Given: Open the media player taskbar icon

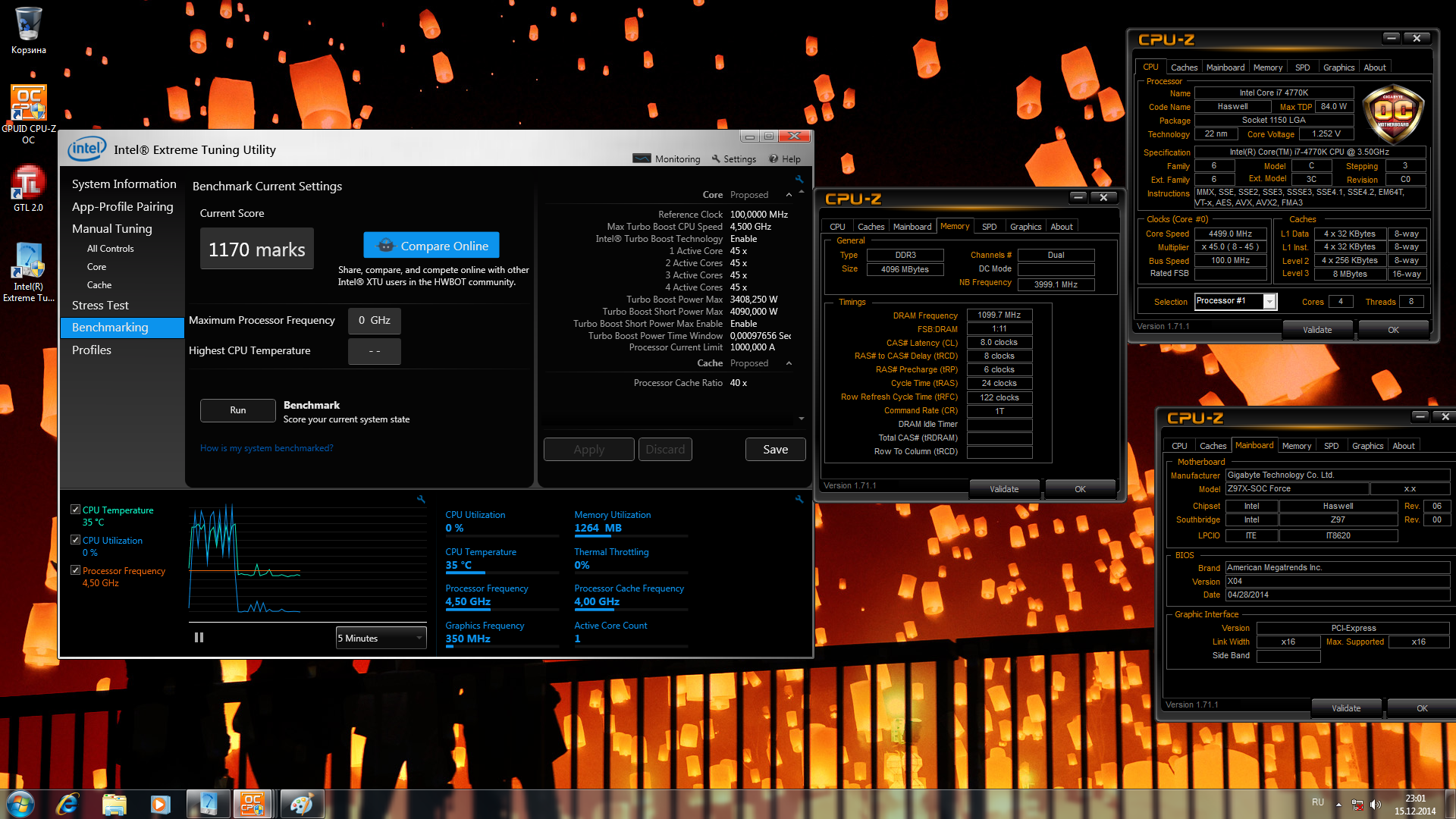Looking at the screenshot, I should point(160,803).
